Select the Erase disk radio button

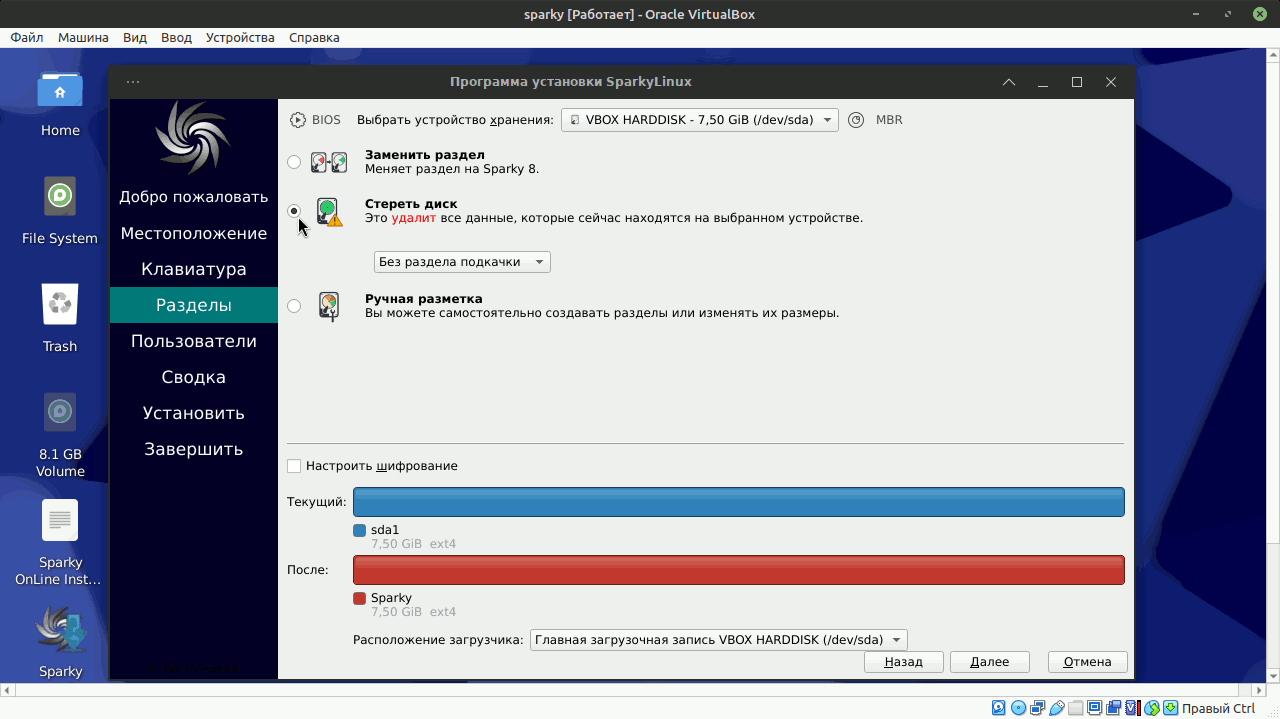tap(294, 211)
